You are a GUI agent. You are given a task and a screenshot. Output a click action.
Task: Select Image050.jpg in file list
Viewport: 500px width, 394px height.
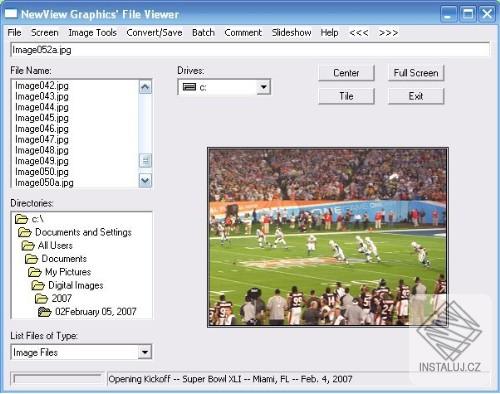[42, 172]
